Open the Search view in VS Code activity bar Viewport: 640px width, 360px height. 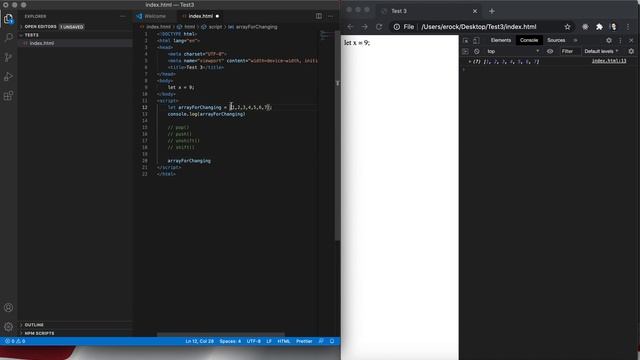pos(8,38)
